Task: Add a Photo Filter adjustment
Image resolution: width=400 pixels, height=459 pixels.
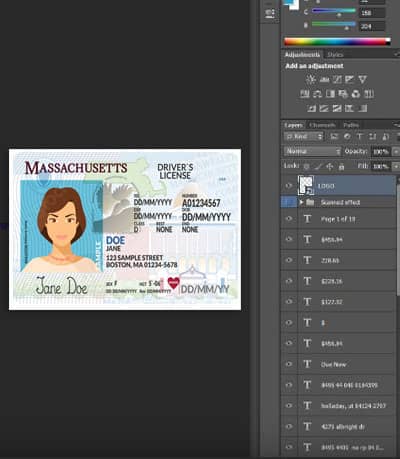Action: coord(343,94)
